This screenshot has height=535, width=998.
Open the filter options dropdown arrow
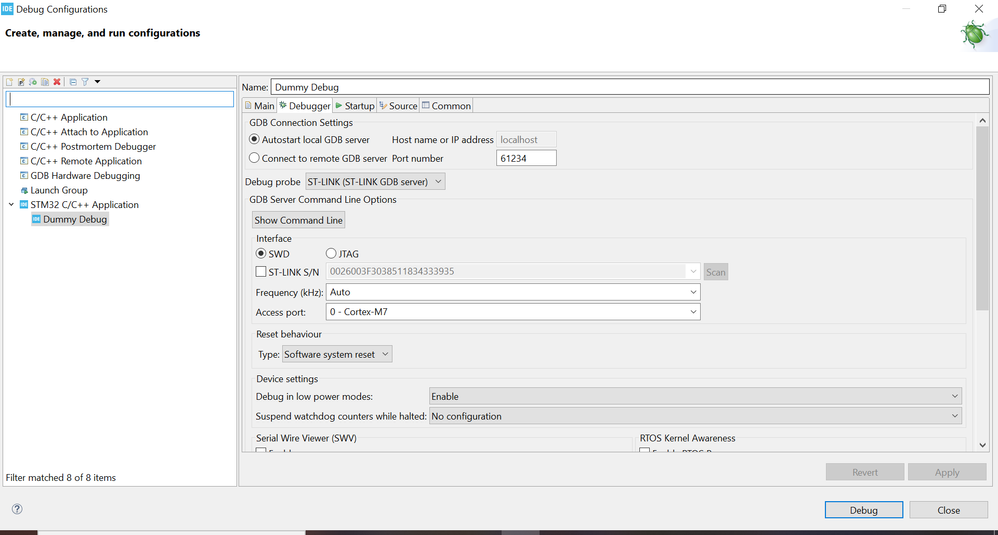97,82
